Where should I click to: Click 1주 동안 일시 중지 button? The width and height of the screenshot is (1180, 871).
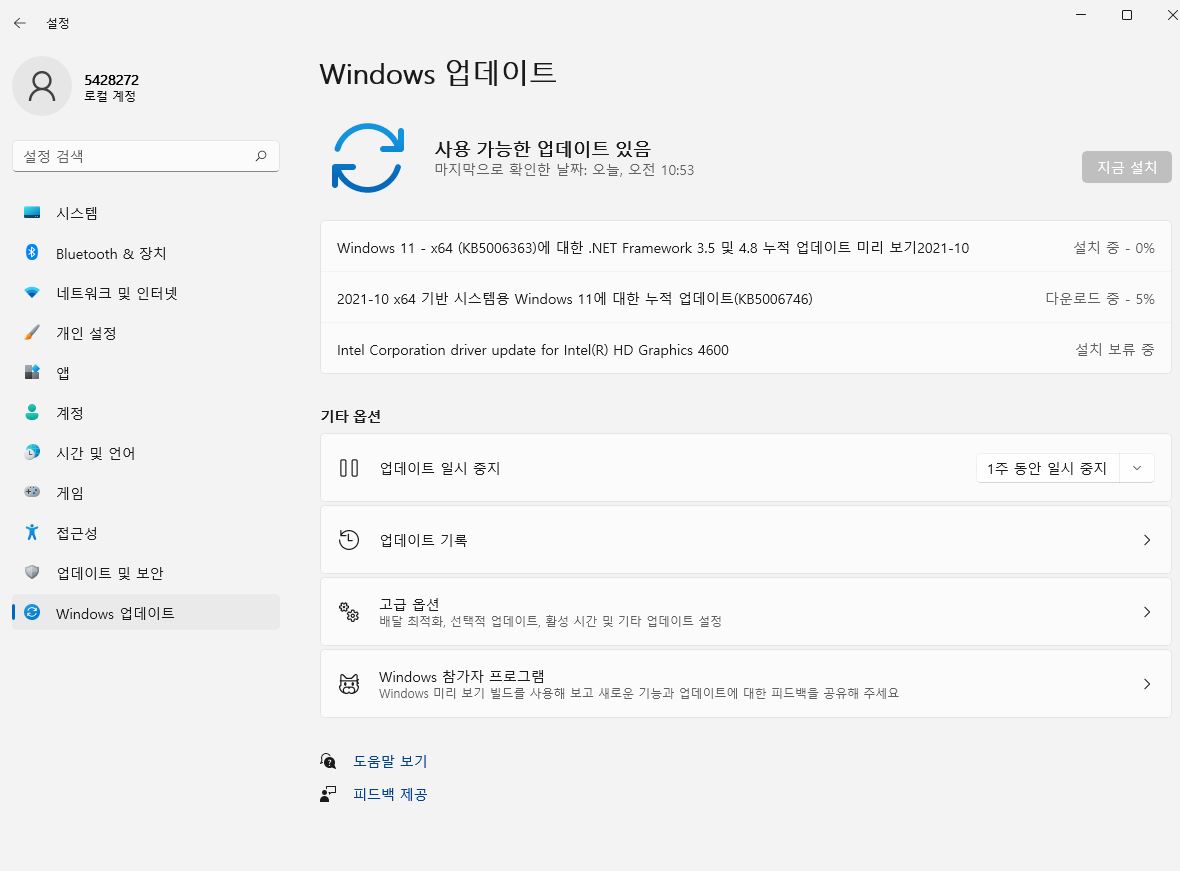[x=1048, y=468]
